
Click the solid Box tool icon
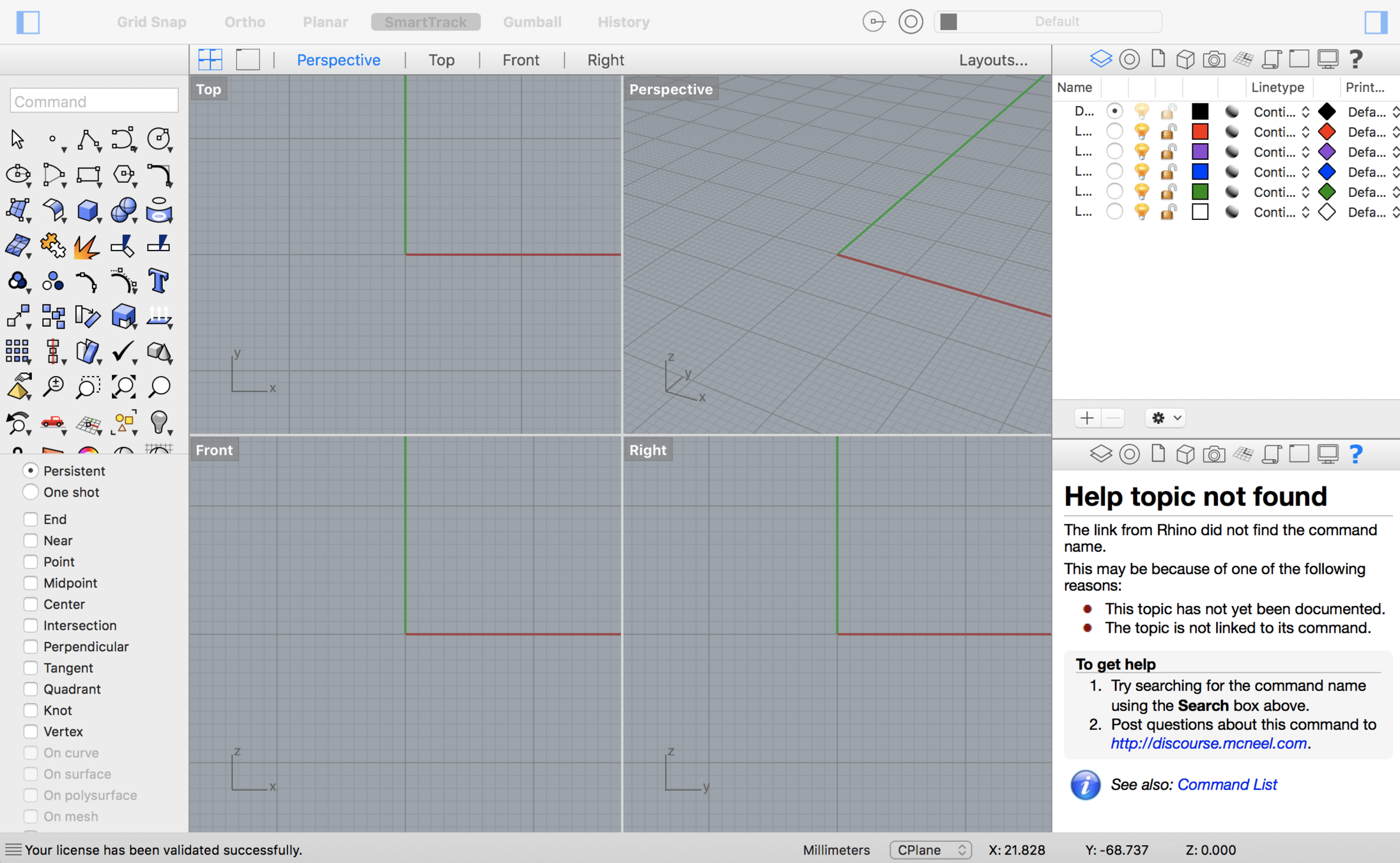[x=88, y=210]
